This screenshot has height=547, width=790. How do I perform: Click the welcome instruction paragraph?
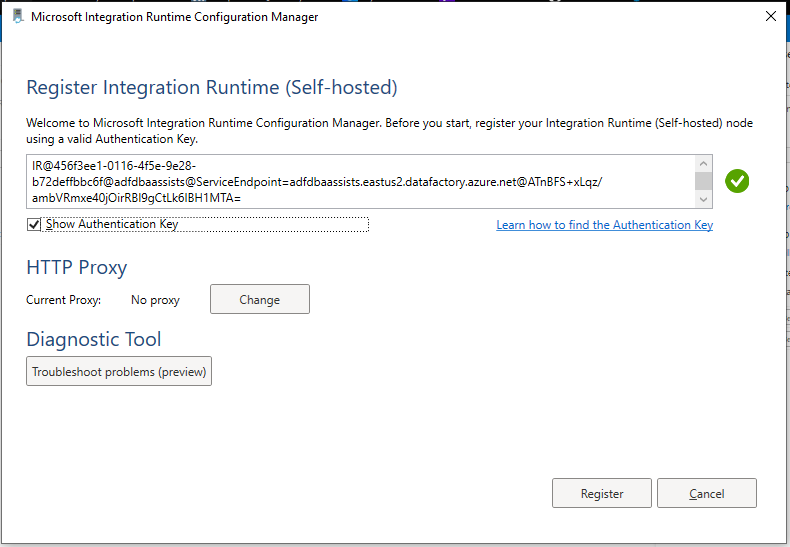tap(390, 131)
